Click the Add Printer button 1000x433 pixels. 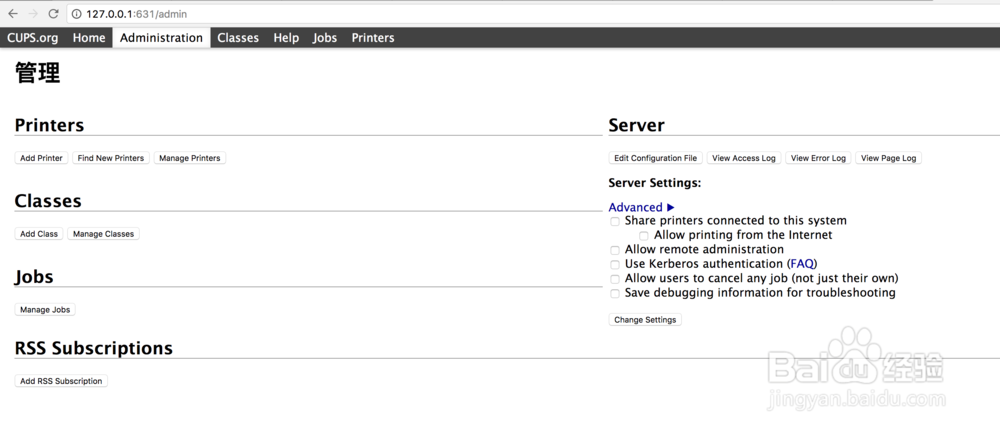(42, 158)
